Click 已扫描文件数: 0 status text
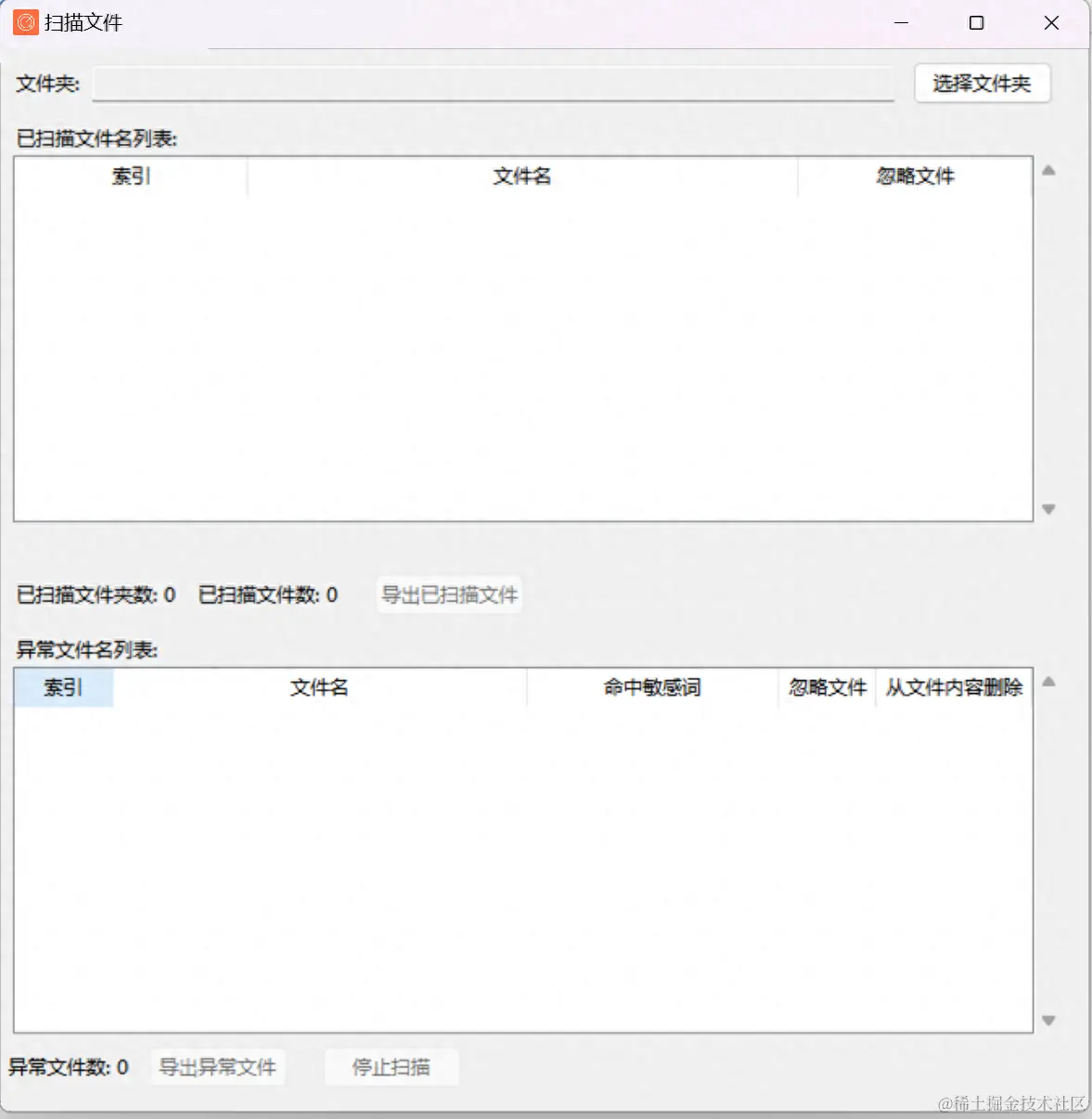 [268, 595]
